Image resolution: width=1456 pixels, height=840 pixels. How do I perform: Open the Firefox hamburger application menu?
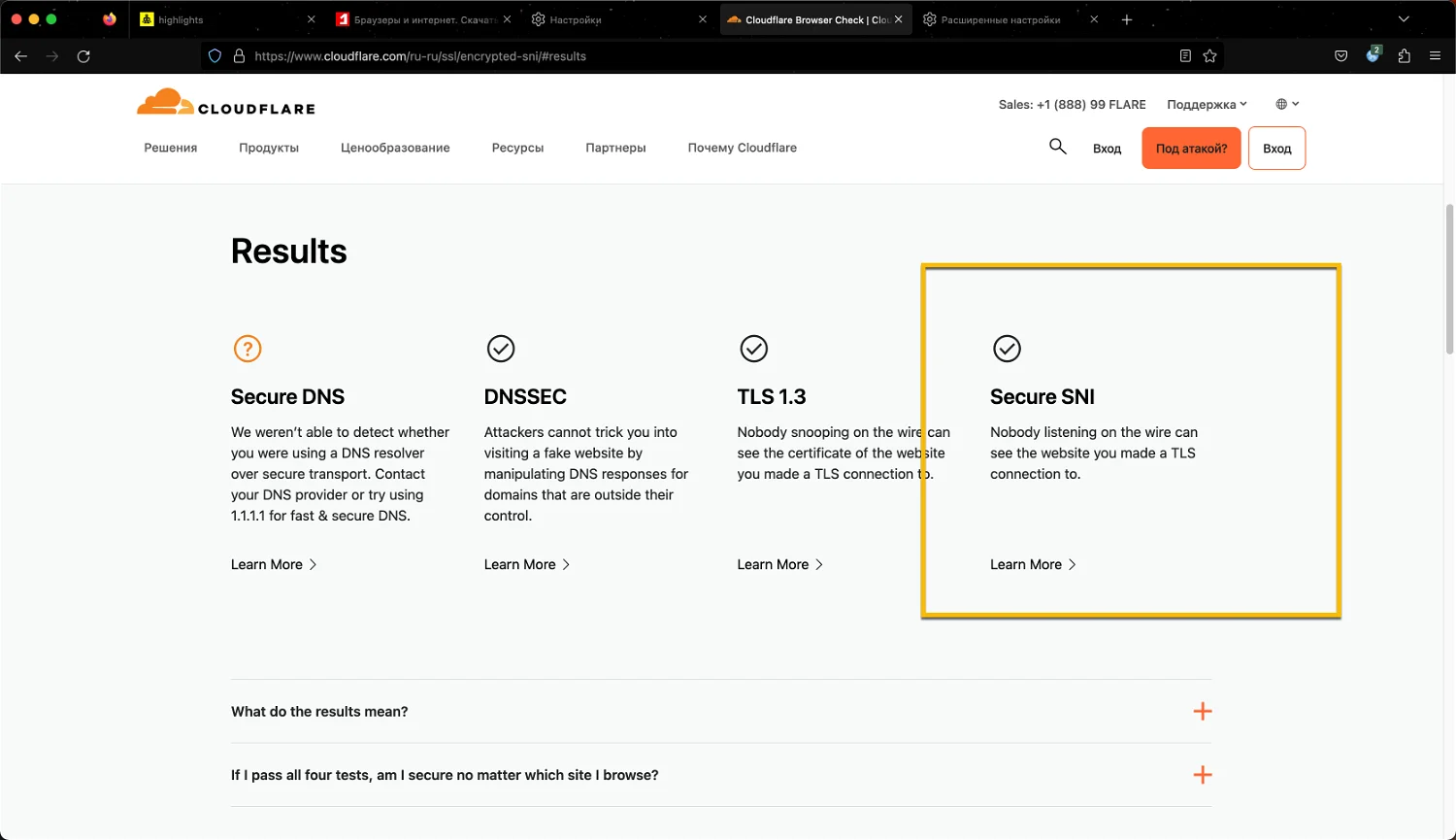coord(1435,56)
